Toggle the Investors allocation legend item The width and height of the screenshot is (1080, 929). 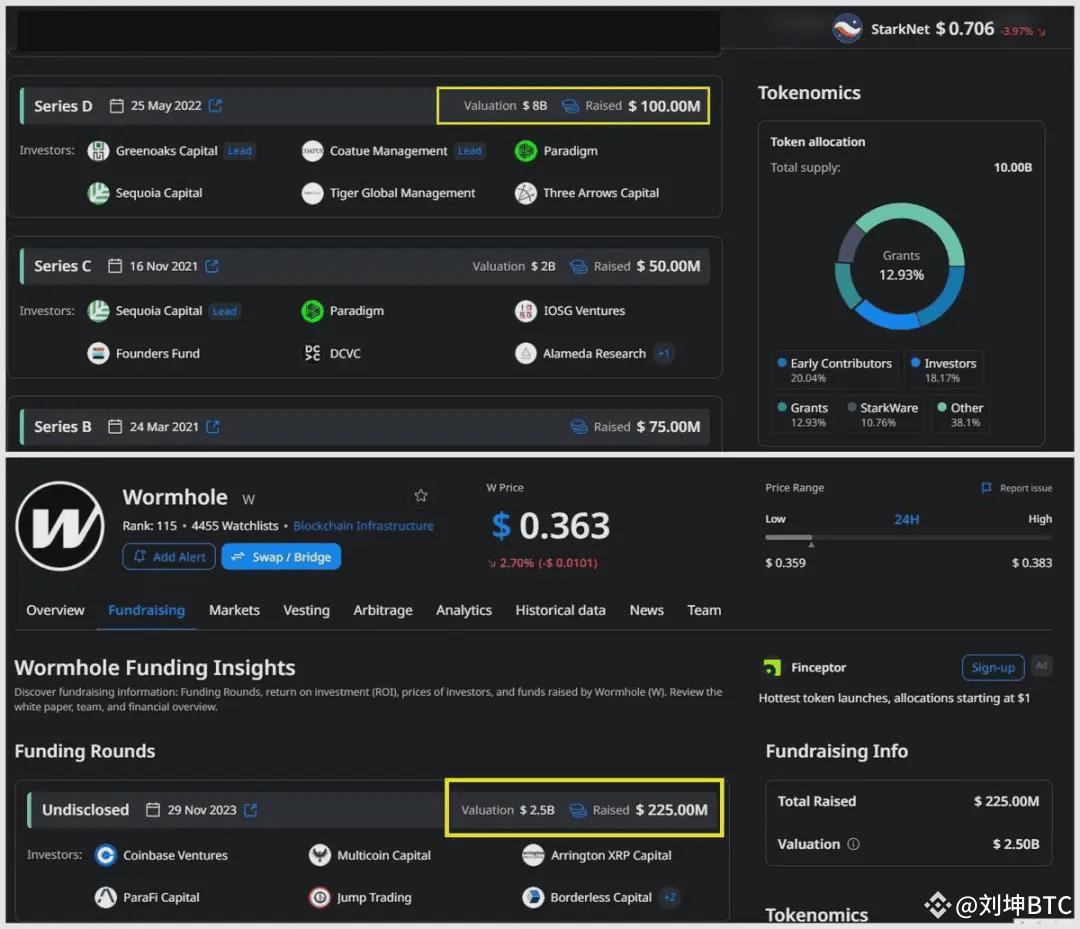[x=943, y=370]
